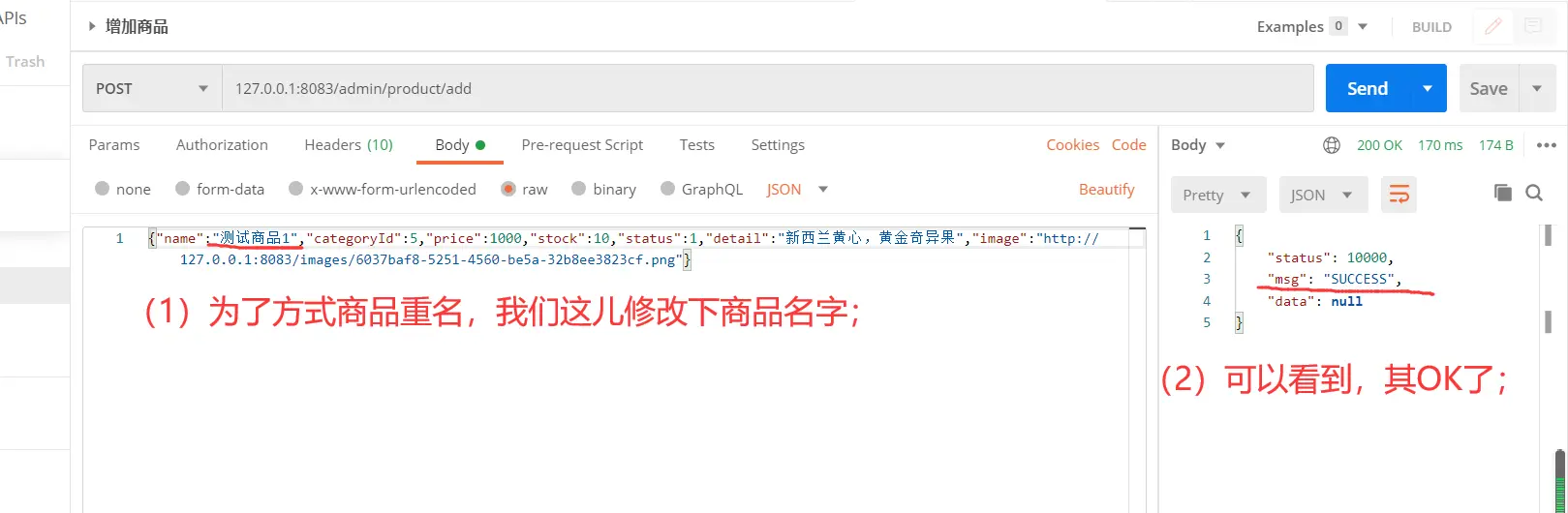Click the "SUCCESS" value in response
The width and height of the screenshot is (1568, 513).
click(1359, 279)
